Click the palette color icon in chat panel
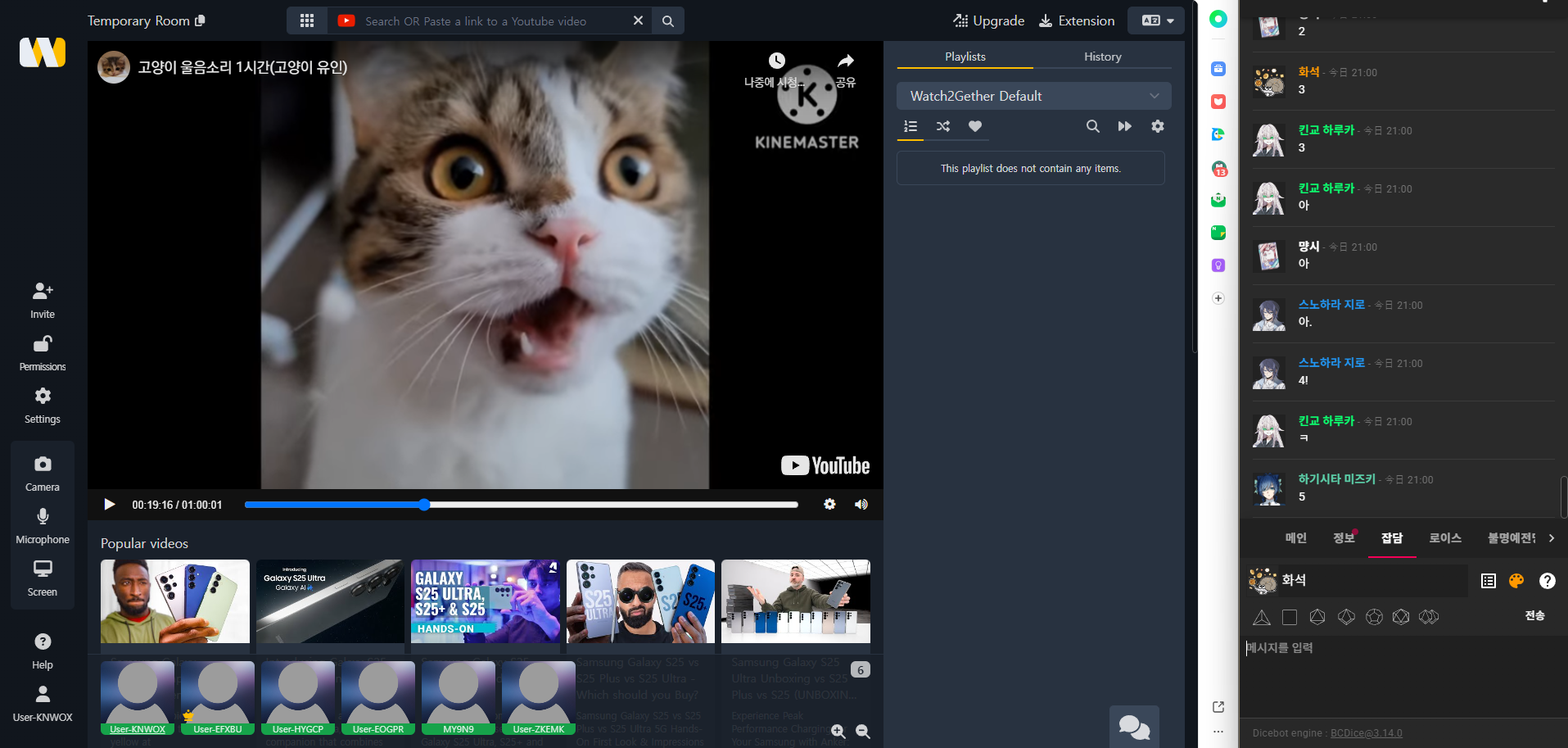Viewport: 1568px width, 748px height. click(x=1516, y=581)
